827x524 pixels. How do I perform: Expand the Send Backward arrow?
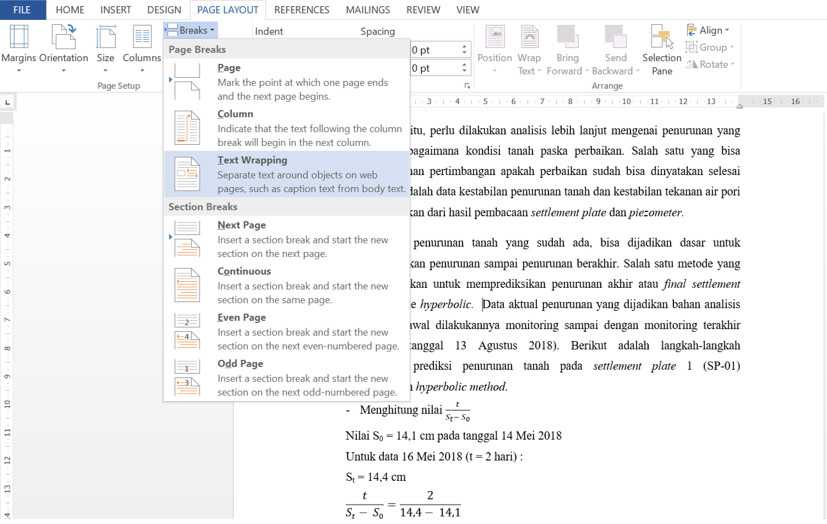click(637, 71)
